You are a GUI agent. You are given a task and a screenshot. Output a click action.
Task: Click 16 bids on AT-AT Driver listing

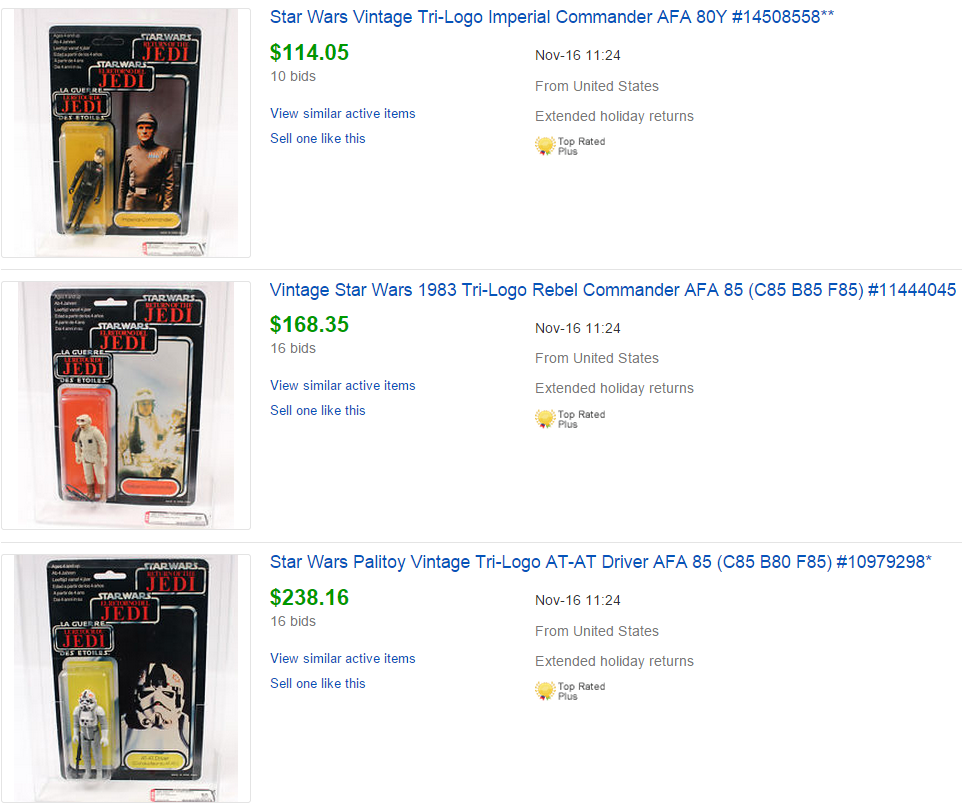pyautogui.click(x=293, y=621)
